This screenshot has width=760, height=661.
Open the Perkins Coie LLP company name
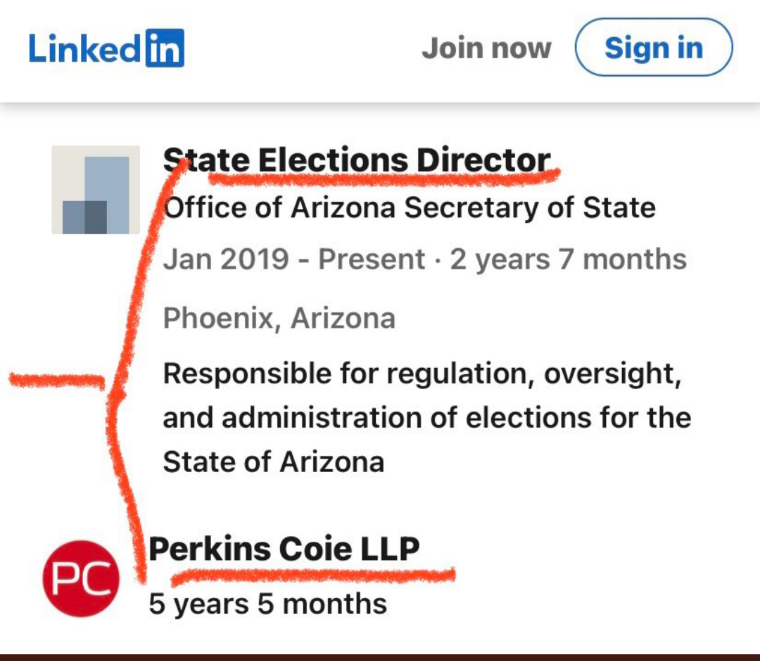pos(285,549)
